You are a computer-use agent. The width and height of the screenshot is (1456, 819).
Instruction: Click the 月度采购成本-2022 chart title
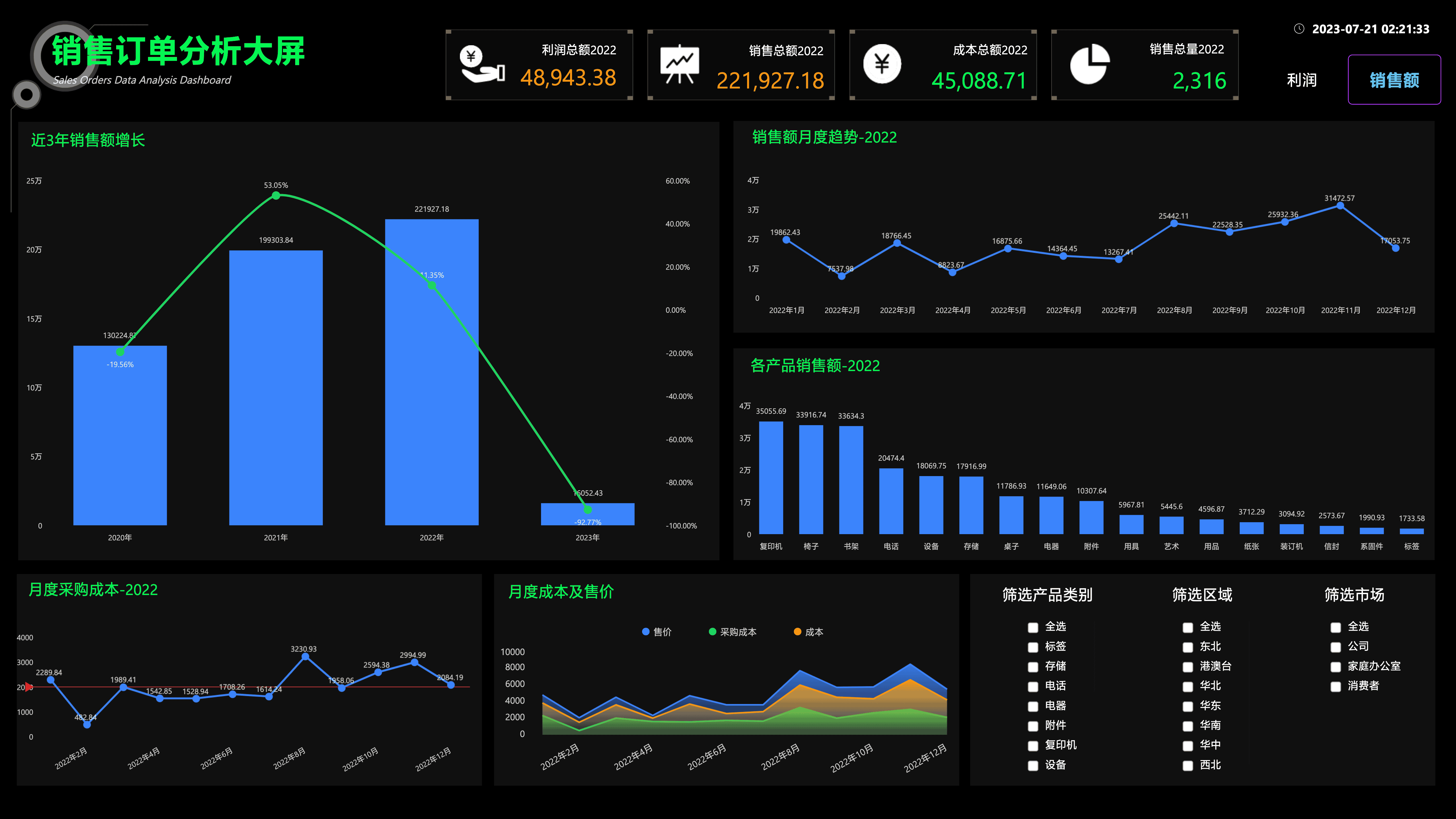(93, 590)
